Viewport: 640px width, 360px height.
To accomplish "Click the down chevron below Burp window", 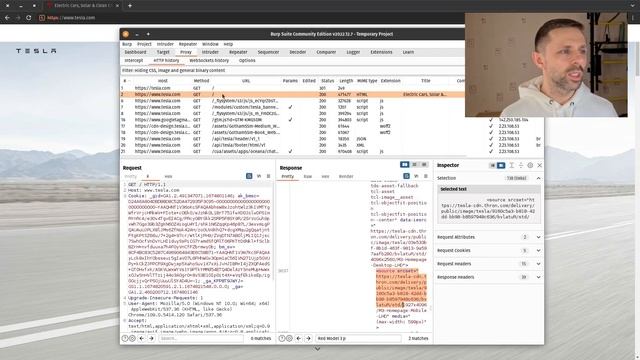I will tap(317, 349).
